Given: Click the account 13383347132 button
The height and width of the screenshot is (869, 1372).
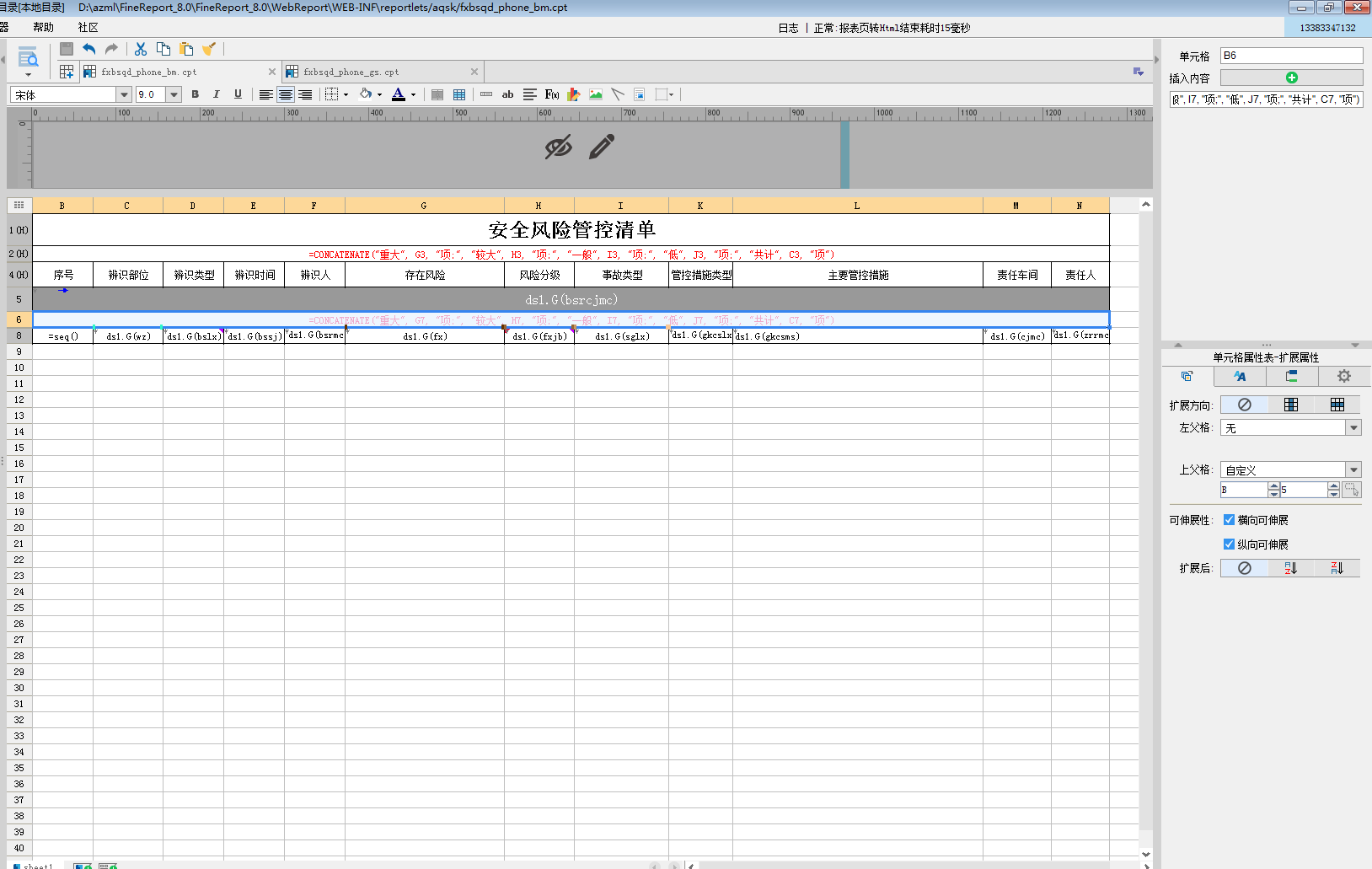Looking at the screenshot, I should point(1327,28).
